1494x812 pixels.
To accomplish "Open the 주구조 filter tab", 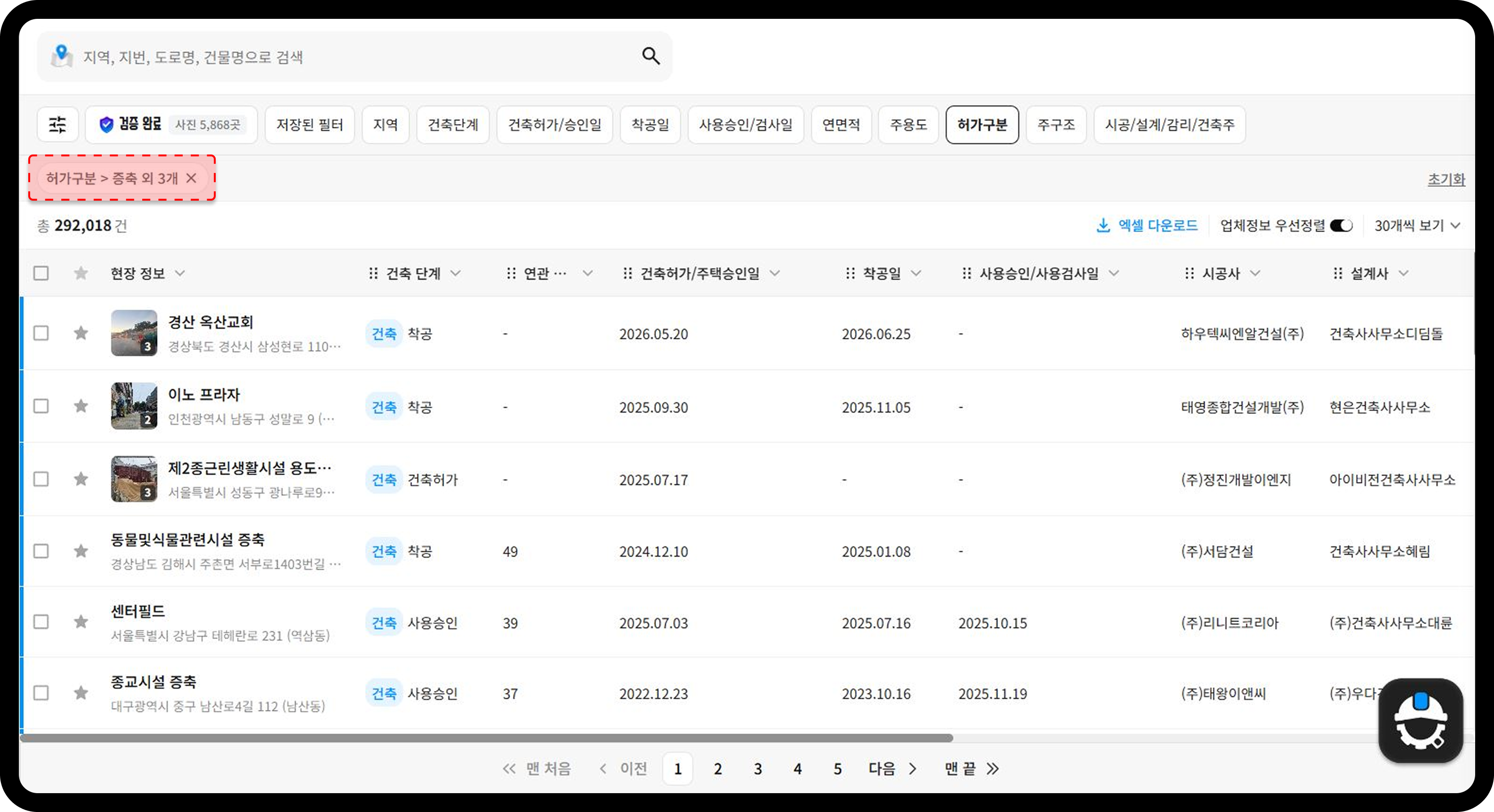I will [1056, 124].
